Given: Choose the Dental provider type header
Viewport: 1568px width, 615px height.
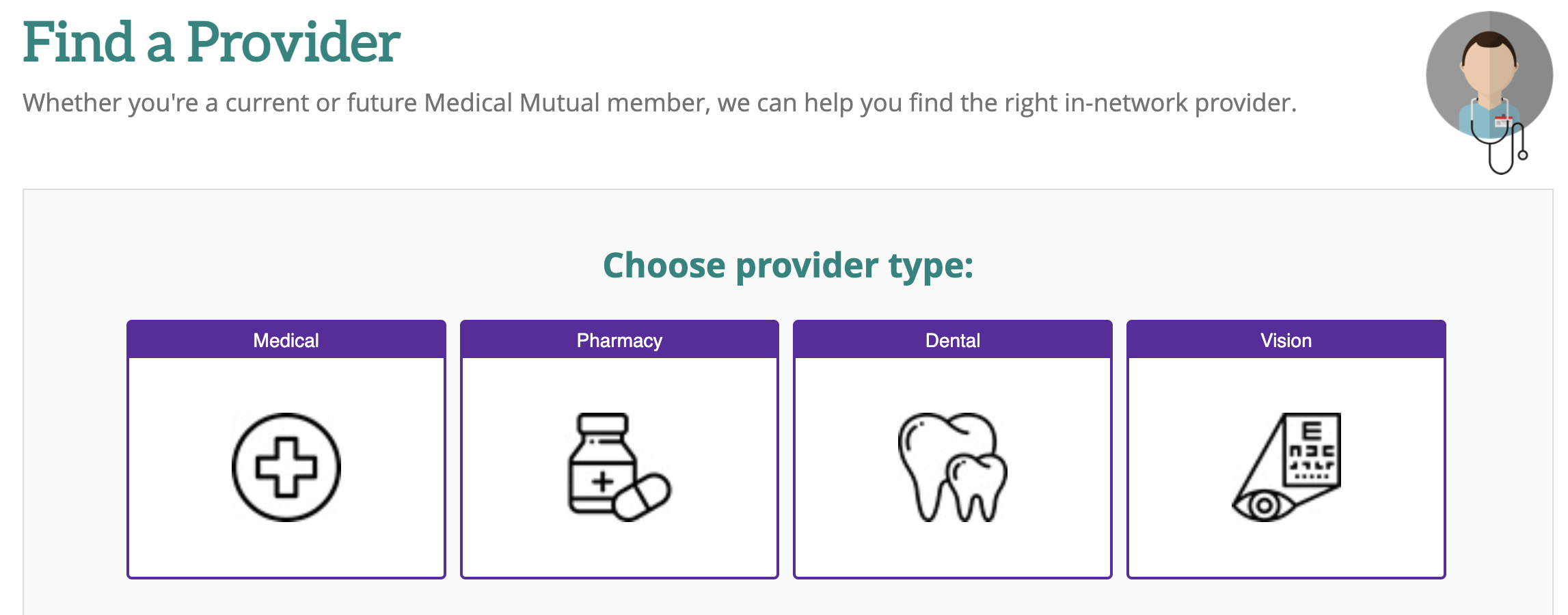Looking at the screenshot, I should (x=952, y=340).
